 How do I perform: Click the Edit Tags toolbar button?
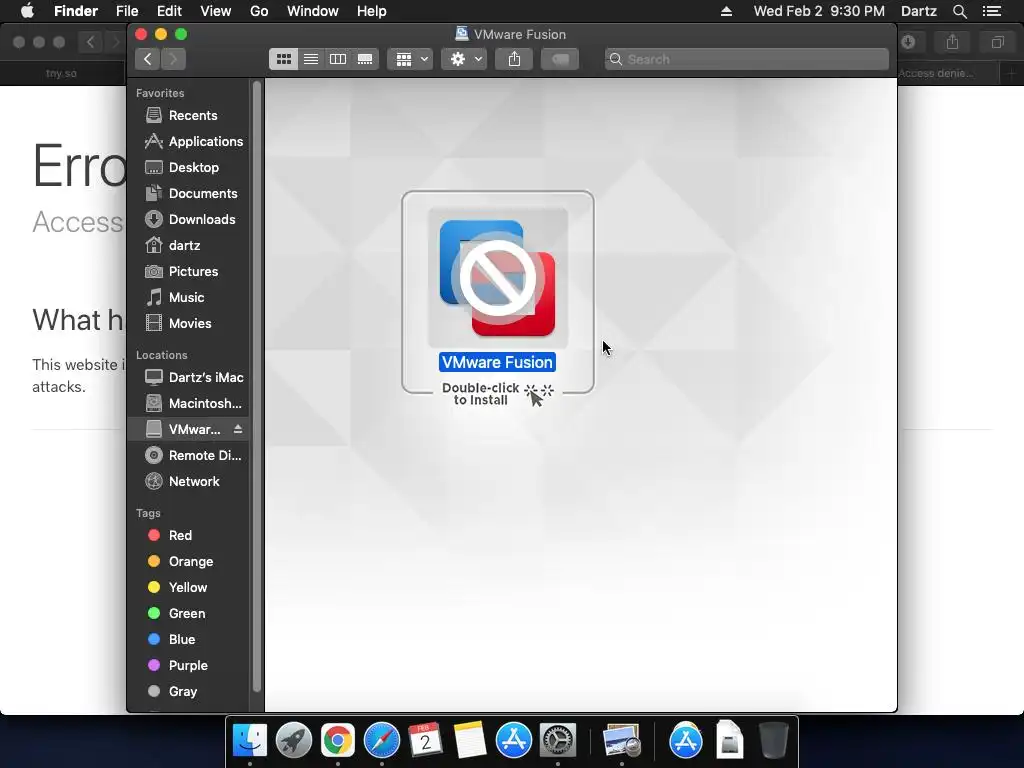560,59
